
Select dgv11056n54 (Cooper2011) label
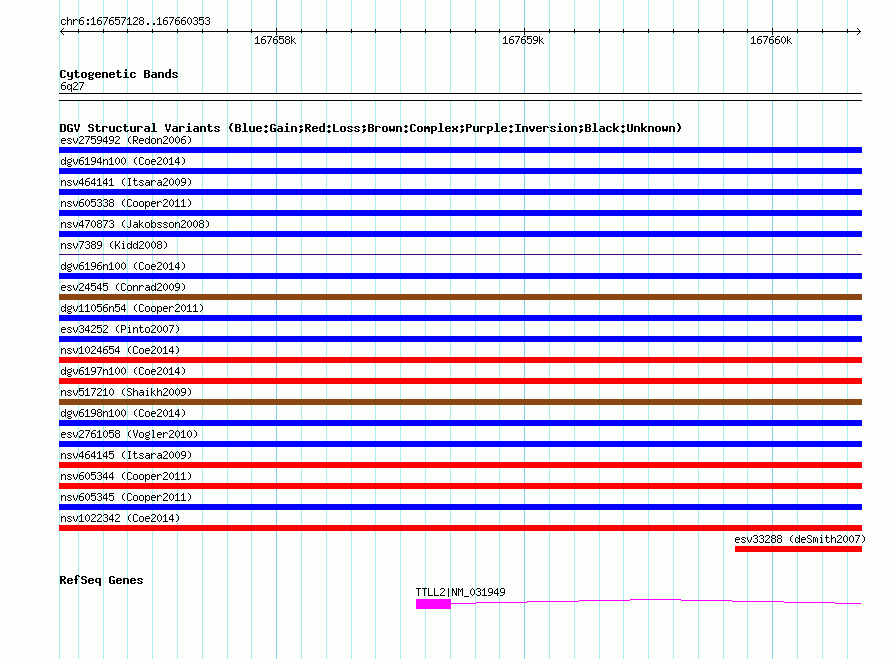[x=132, y=308]
